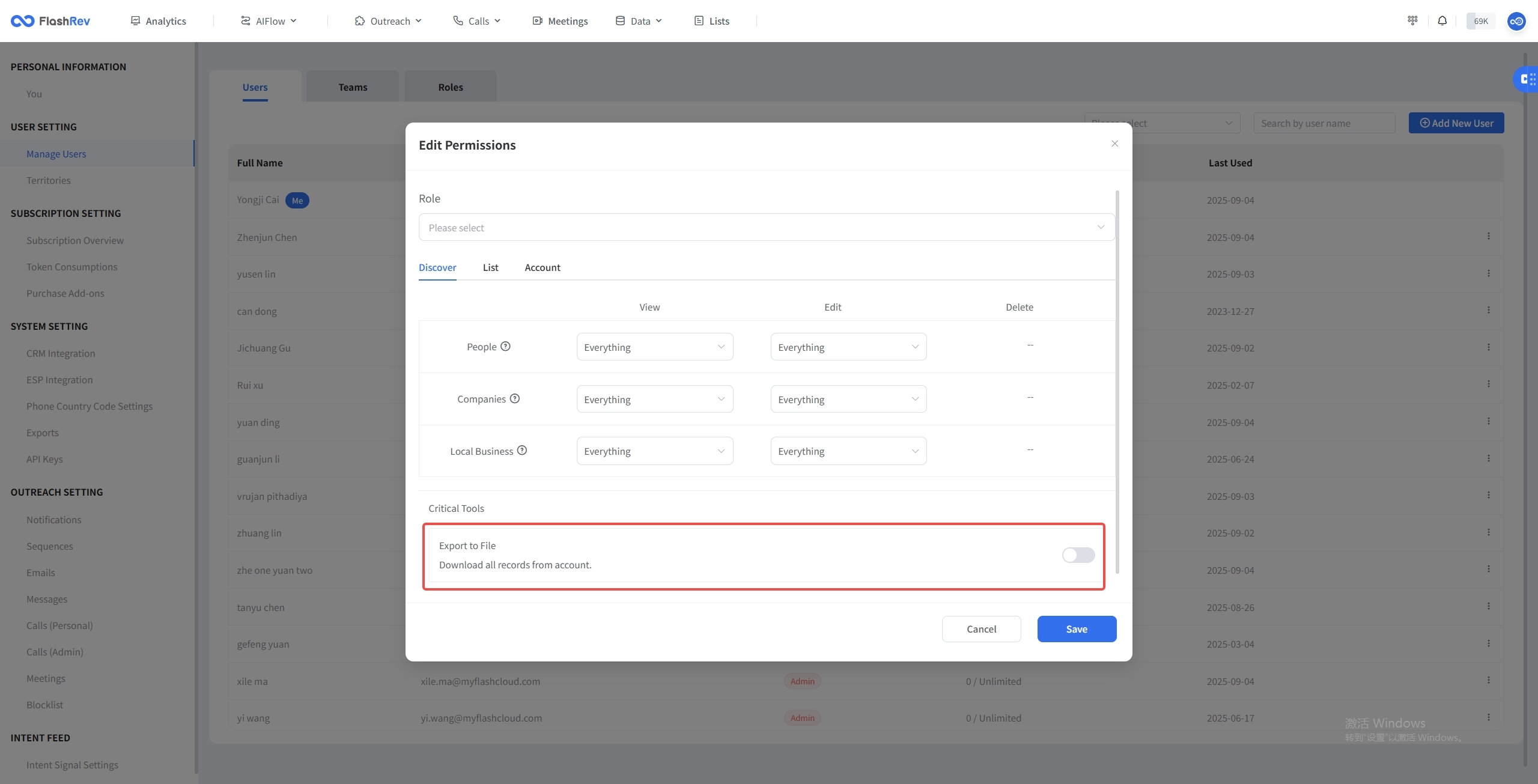Screen dimensions: 1538x784
Task: Open row menu for Rui xu
Action: tap(1489, 384)
